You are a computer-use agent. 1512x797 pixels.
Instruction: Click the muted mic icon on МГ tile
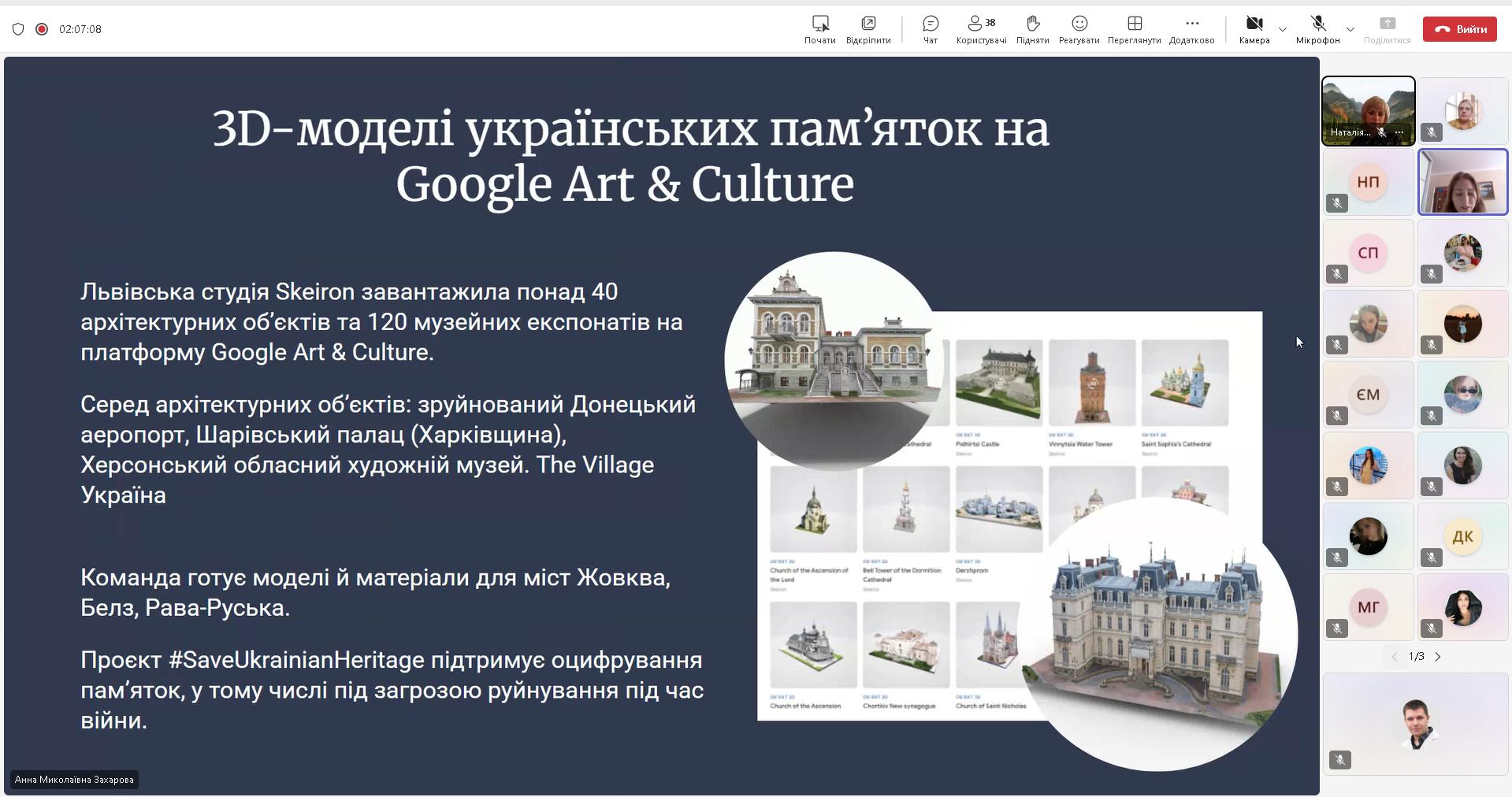point(1337,628)
